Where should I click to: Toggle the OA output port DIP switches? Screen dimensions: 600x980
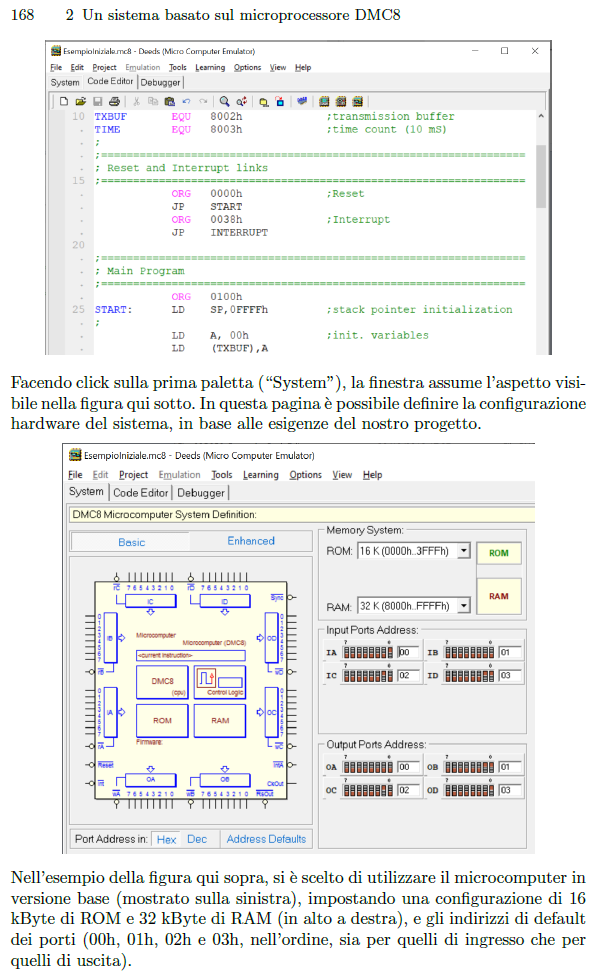click(x=368, y=767)
